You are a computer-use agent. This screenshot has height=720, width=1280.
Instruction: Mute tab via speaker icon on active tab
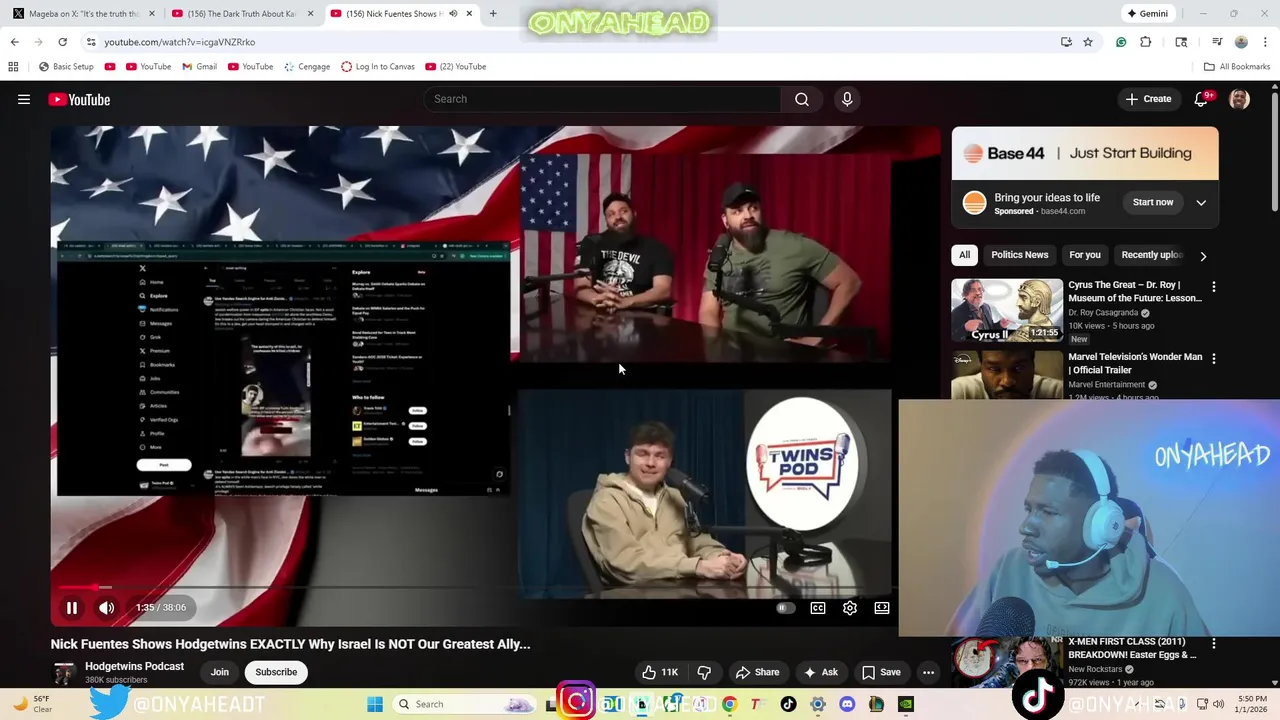(453, 14)
